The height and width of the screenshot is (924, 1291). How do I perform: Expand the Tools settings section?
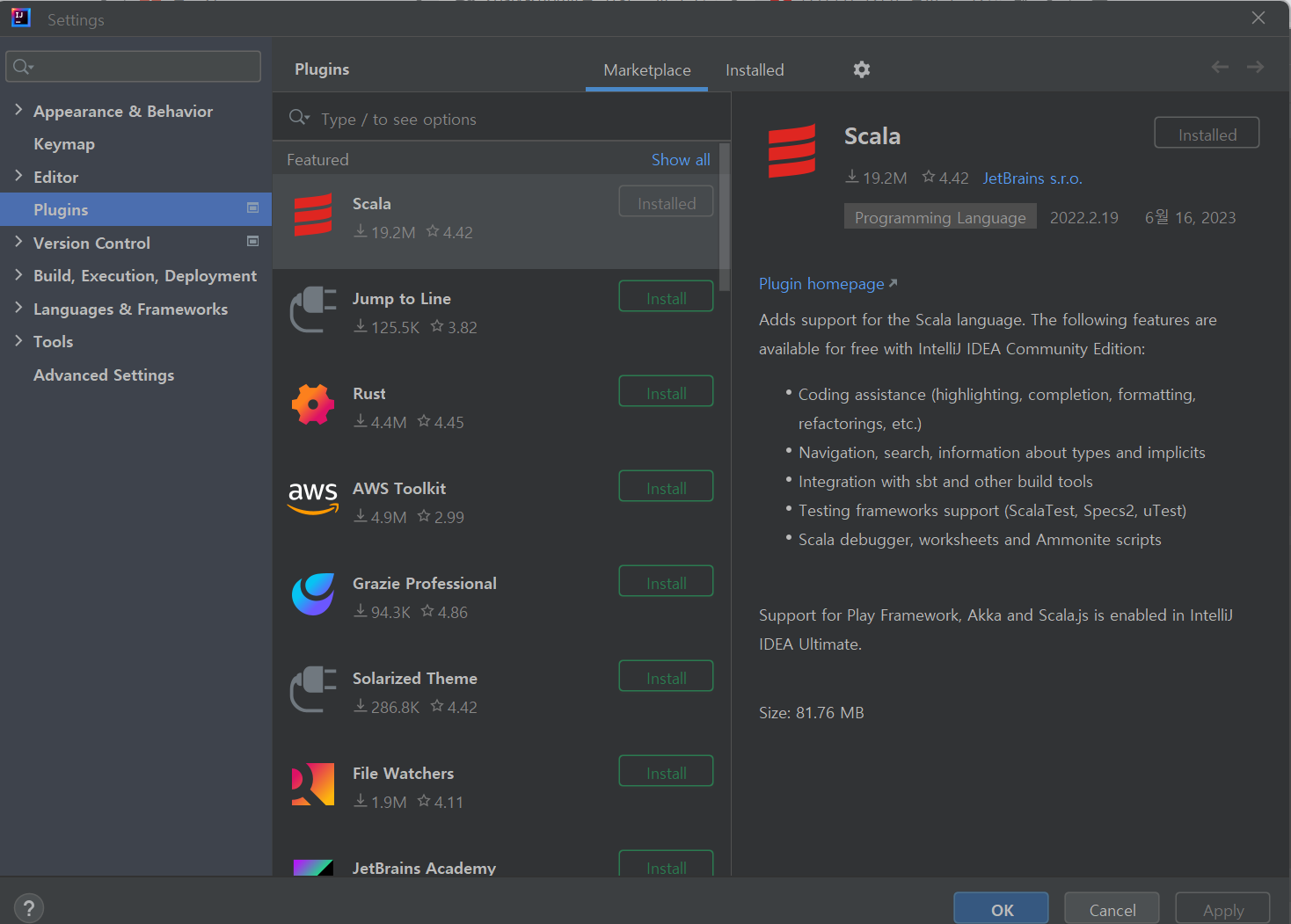pyautogui.click(x=18, y=340)
